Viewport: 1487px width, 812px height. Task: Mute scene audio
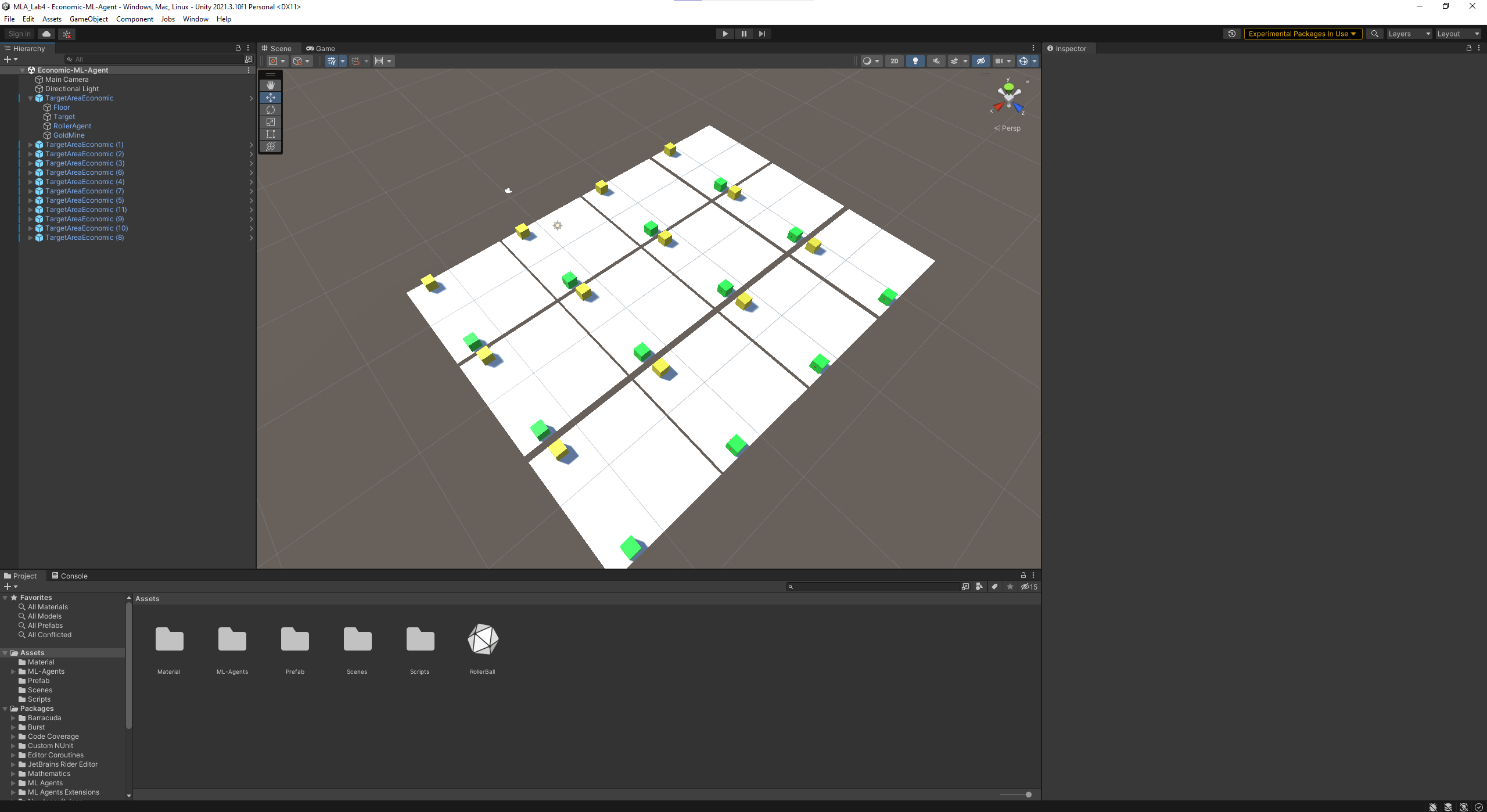pos(936,61)
